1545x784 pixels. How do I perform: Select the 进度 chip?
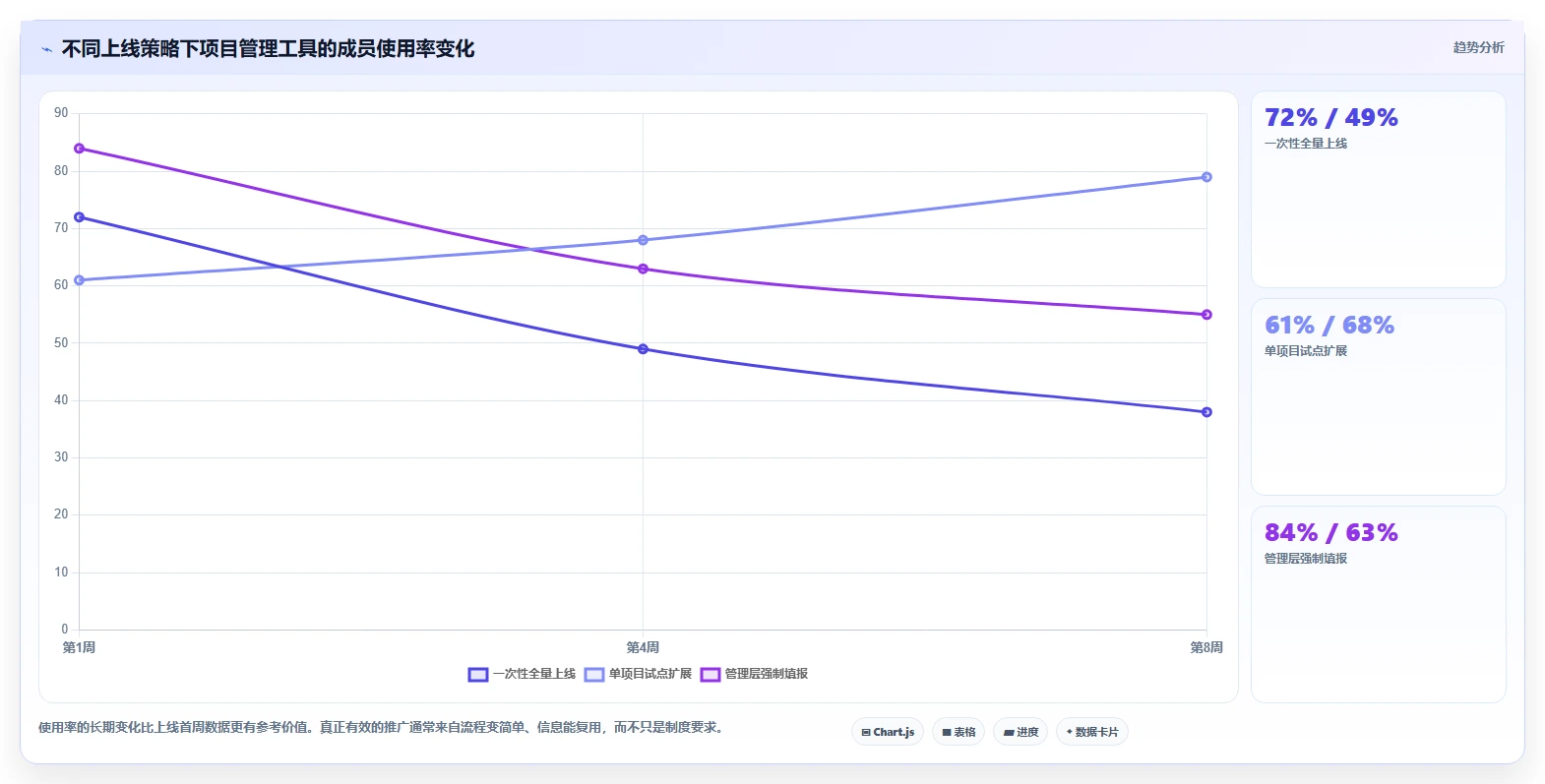coord(1020,732)
